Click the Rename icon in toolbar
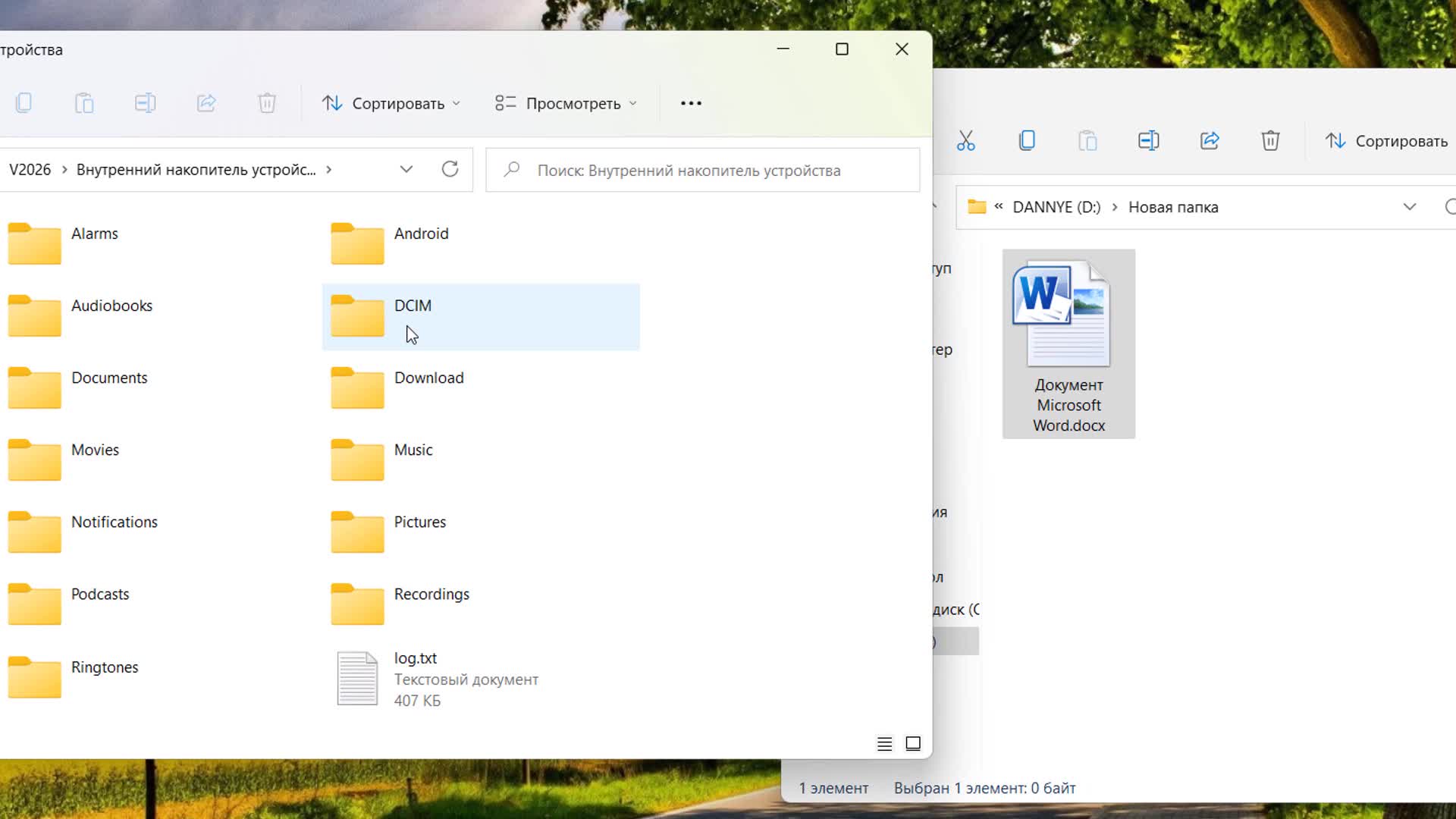 point(145,103)
